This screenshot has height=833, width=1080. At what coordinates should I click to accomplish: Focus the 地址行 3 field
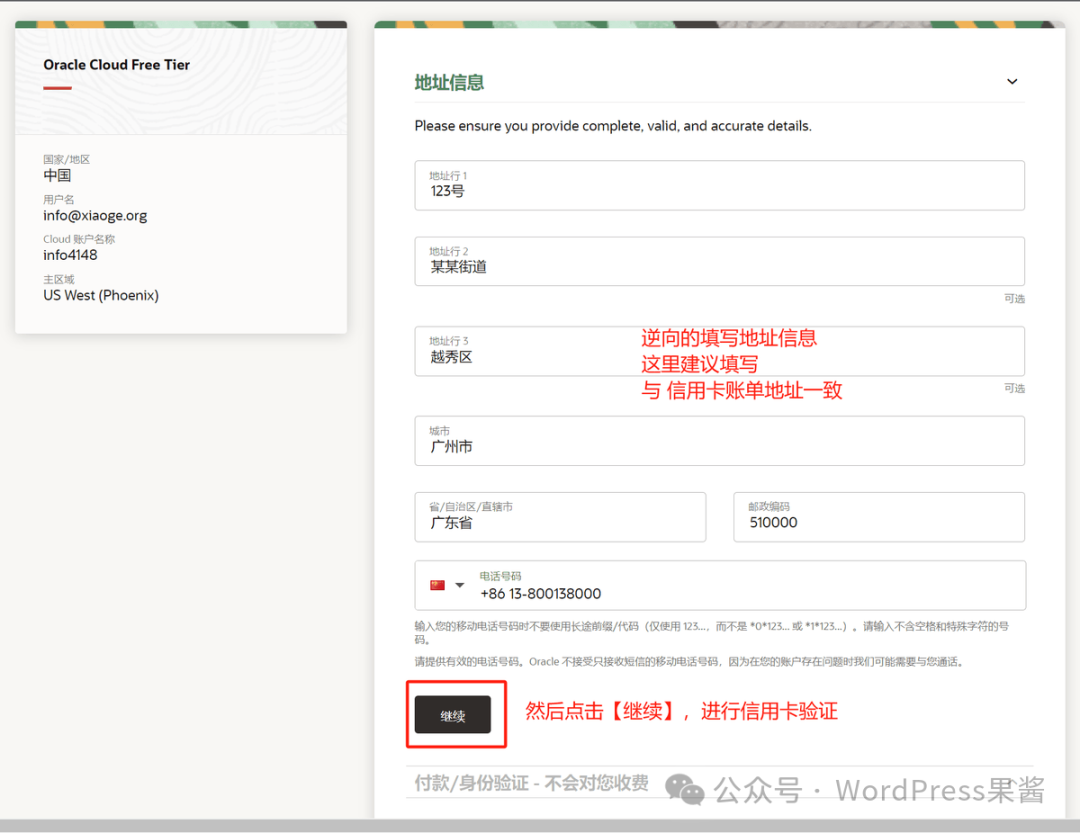(x=719, y=351)
